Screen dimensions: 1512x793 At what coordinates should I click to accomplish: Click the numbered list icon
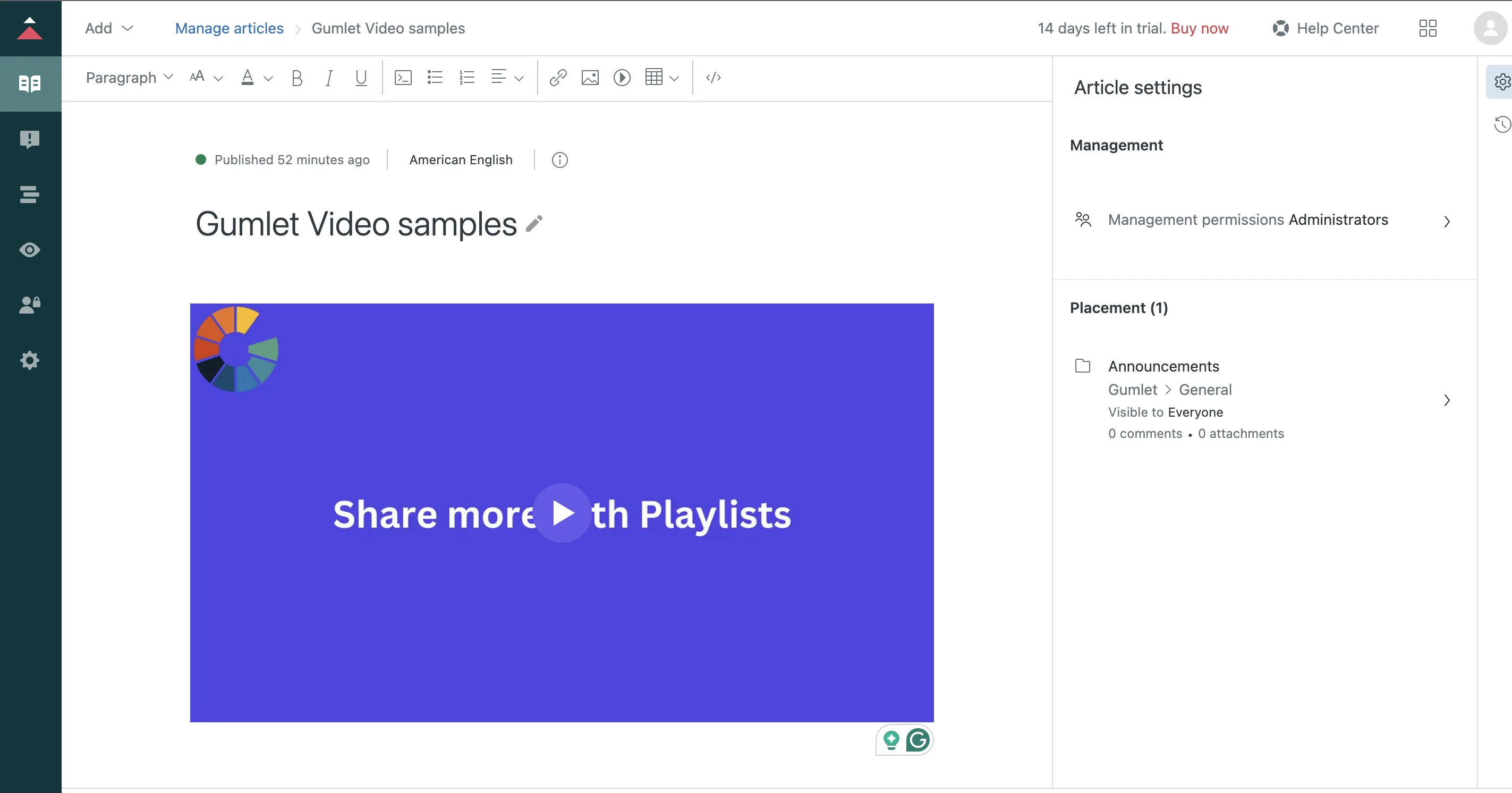(467, 78)
